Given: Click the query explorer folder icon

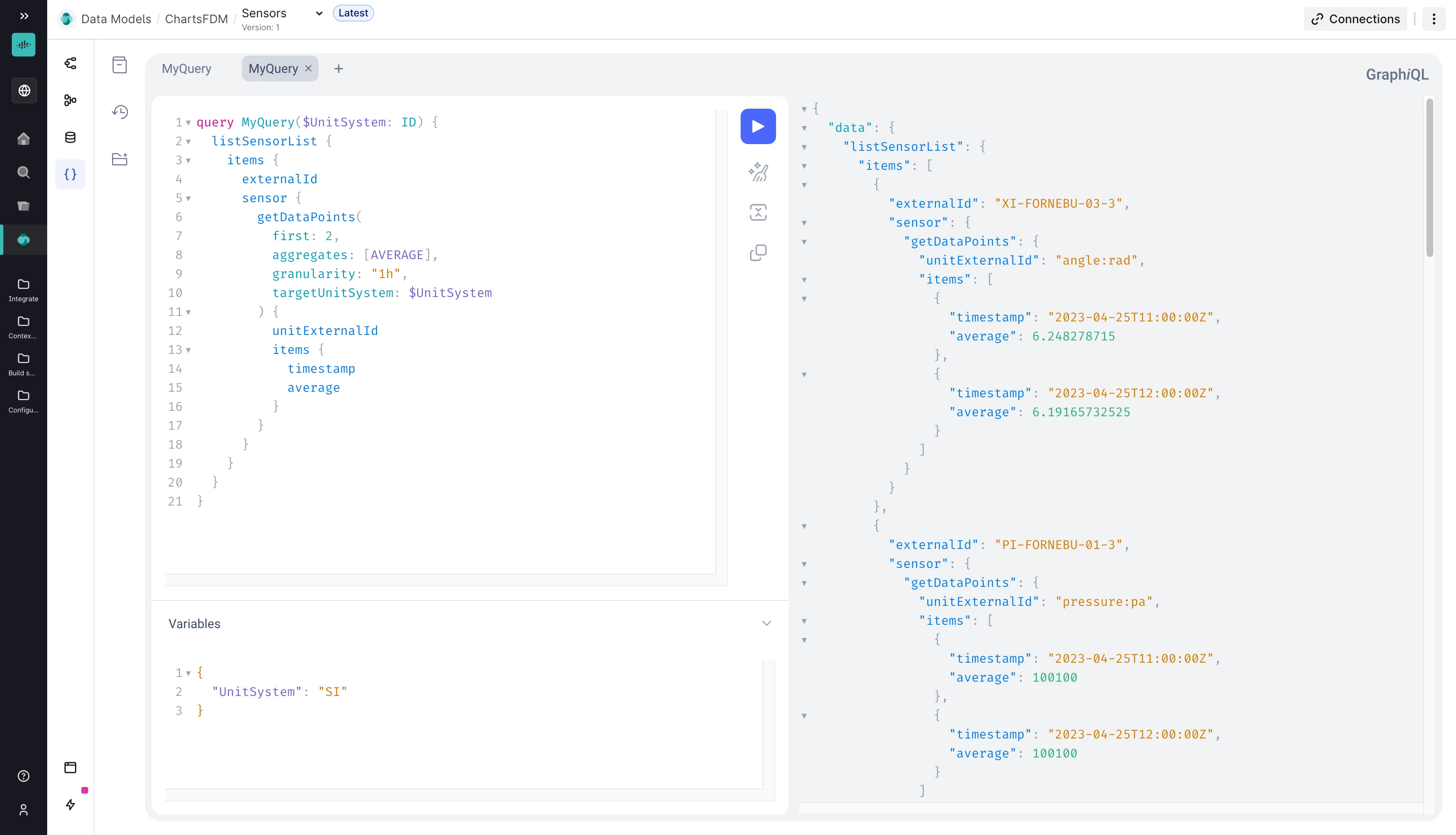Looking at the screenshot, I should point(120,159).
